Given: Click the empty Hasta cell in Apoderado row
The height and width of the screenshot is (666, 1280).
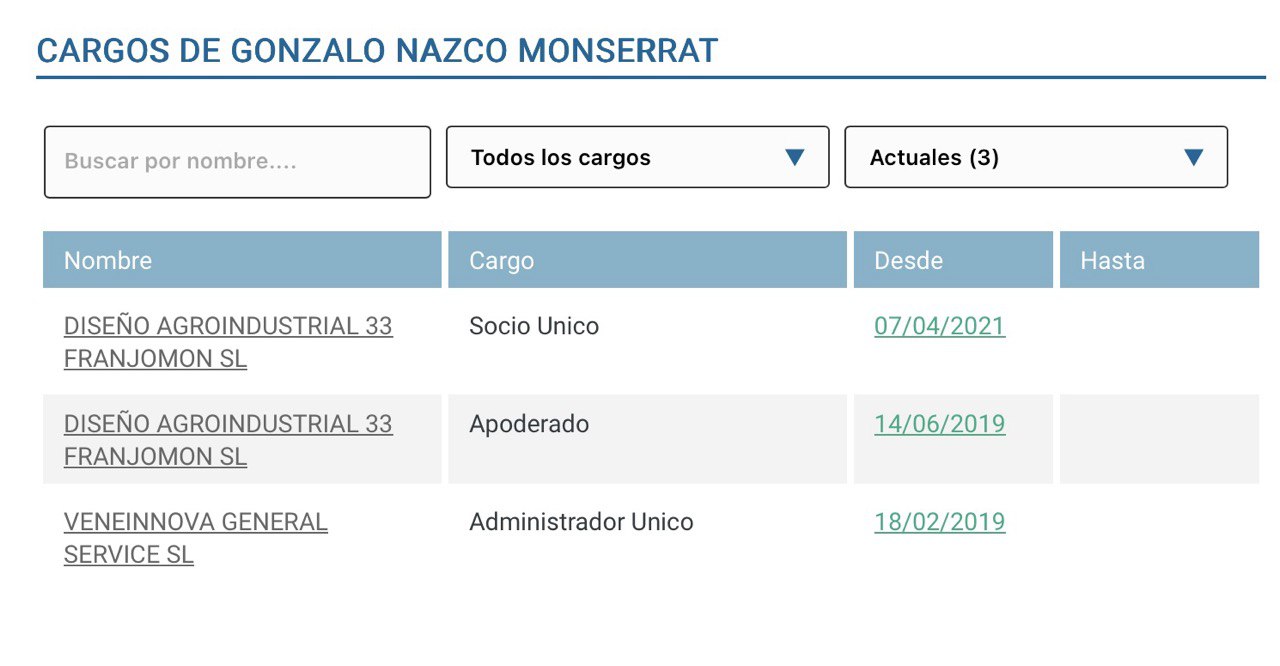Looking at the screenshot, I should point(1158,439).
